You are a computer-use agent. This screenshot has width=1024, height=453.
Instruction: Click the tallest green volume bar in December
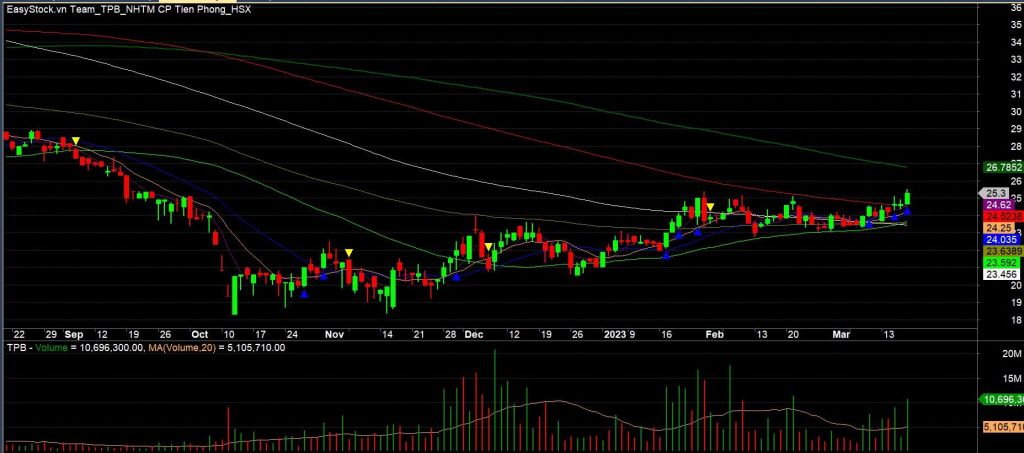[x=494, y=401]
